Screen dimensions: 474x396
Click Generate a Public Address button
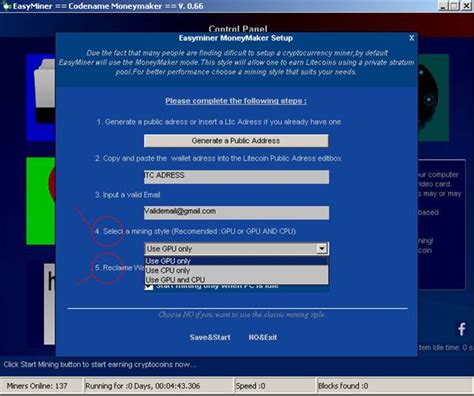coord(236,141)
